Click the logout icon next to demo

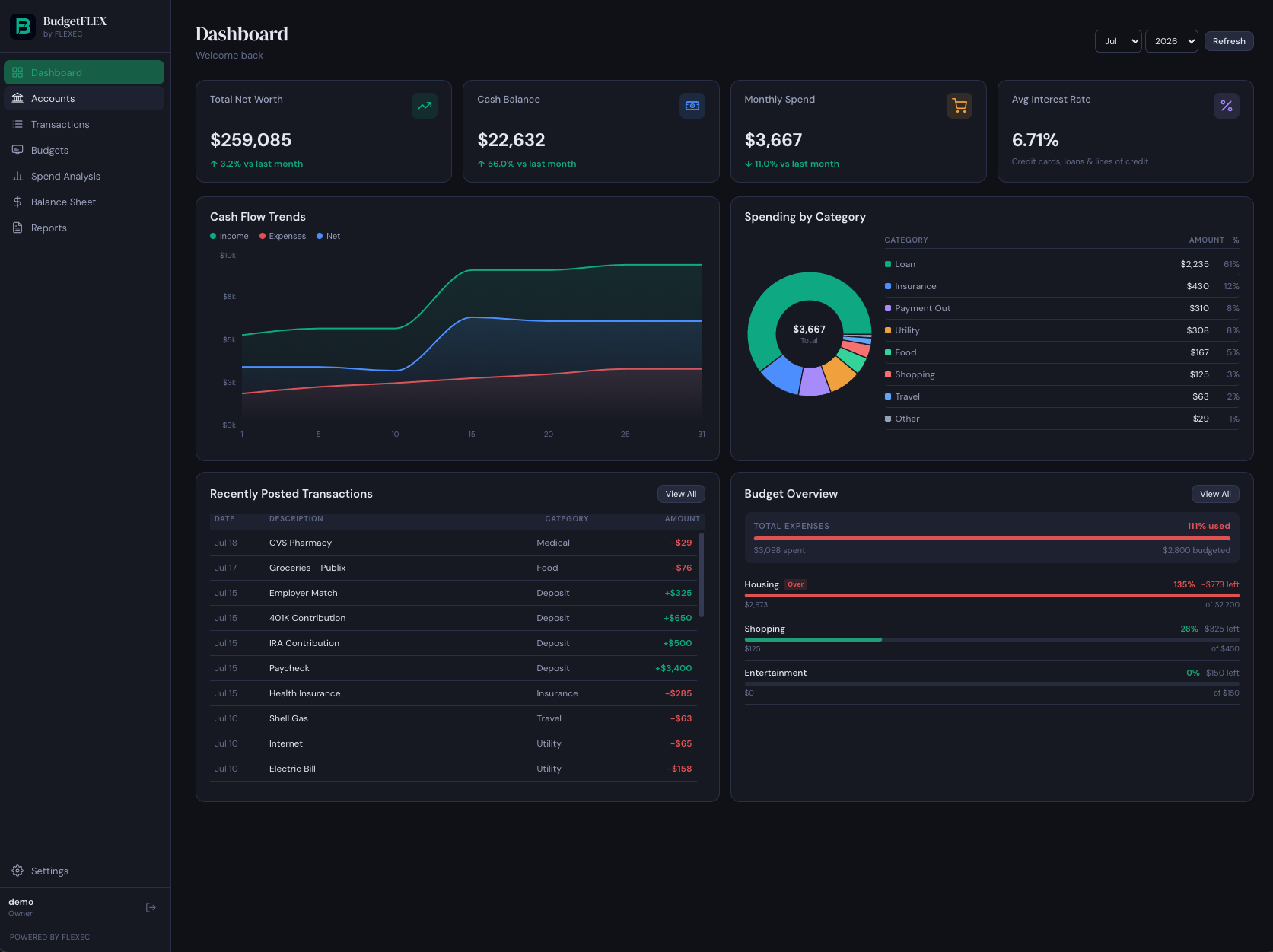tap(151, 907)
